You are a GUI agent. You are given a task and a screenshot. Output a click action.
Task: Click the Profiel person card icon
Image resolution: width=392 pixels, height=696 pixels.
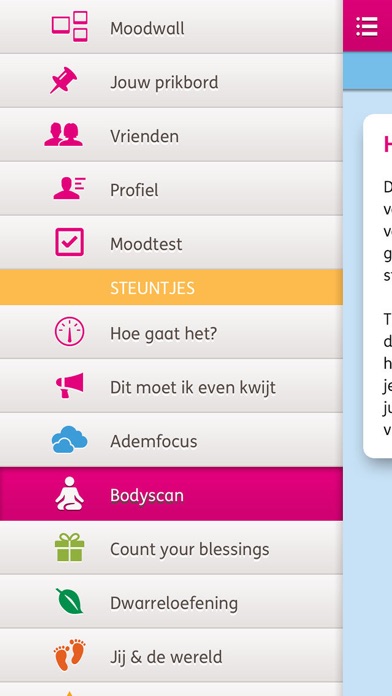[69, 188]
